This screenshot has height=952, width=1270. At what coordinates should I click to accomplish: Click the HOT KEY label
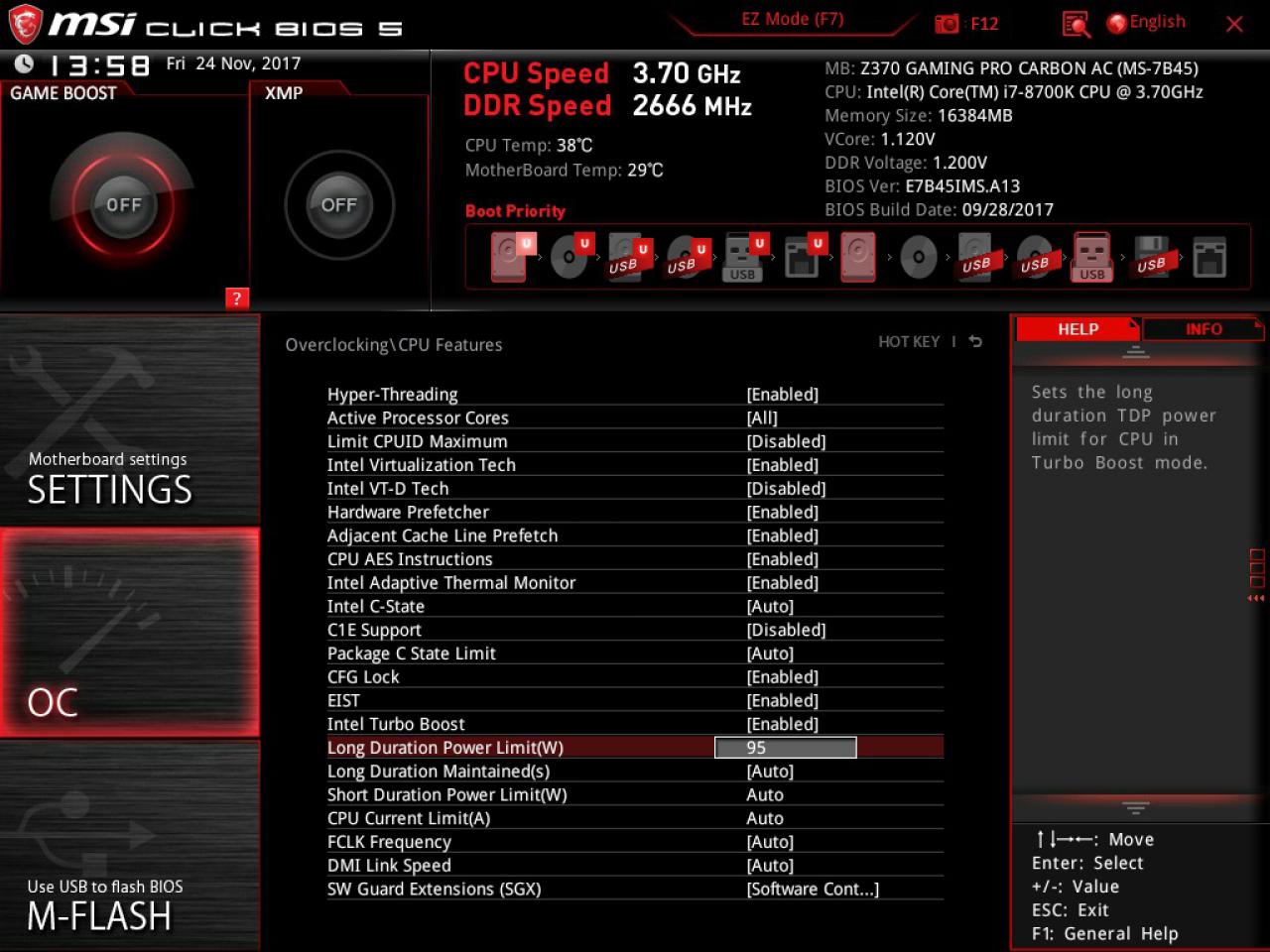[909, 342]
